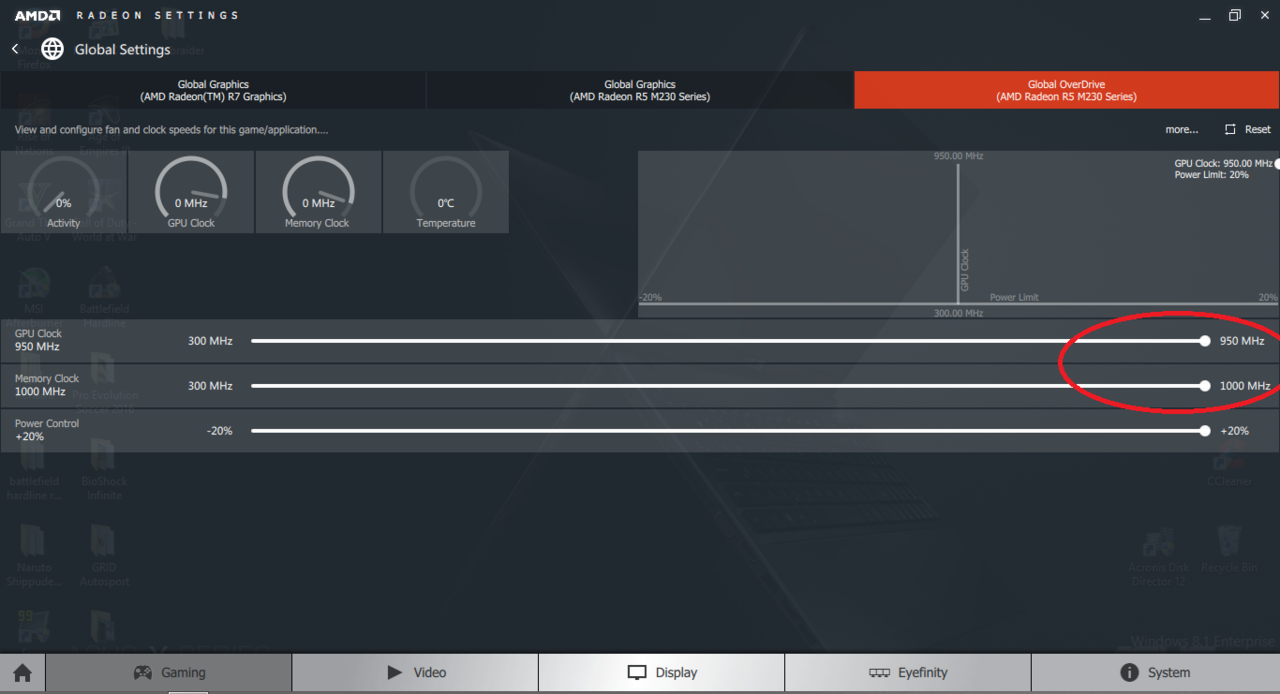The width and height of the screenshot is (1280, 694).
Task: Select Global Graphics Radeon R5 M230 tab
Action: point(640,90)
